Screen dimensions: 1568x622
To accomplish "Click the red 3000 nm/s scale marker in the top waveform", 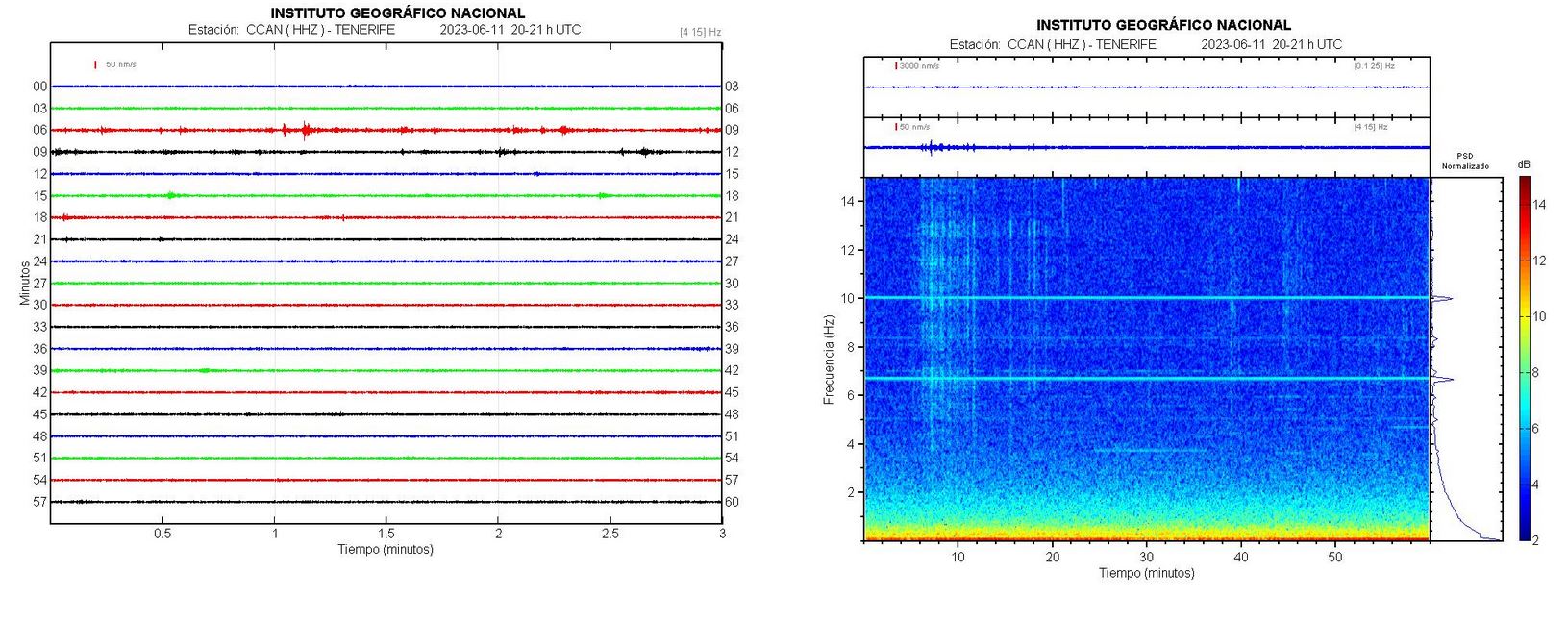I will pyautogui.click(x=896, y=66).
